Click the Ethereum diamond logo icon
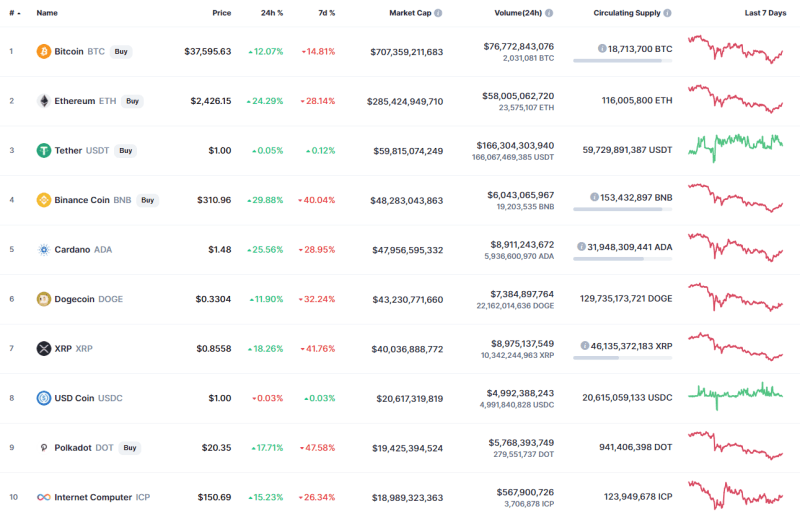This screenshot has width=800, height=517. click(x=44, y=101)
